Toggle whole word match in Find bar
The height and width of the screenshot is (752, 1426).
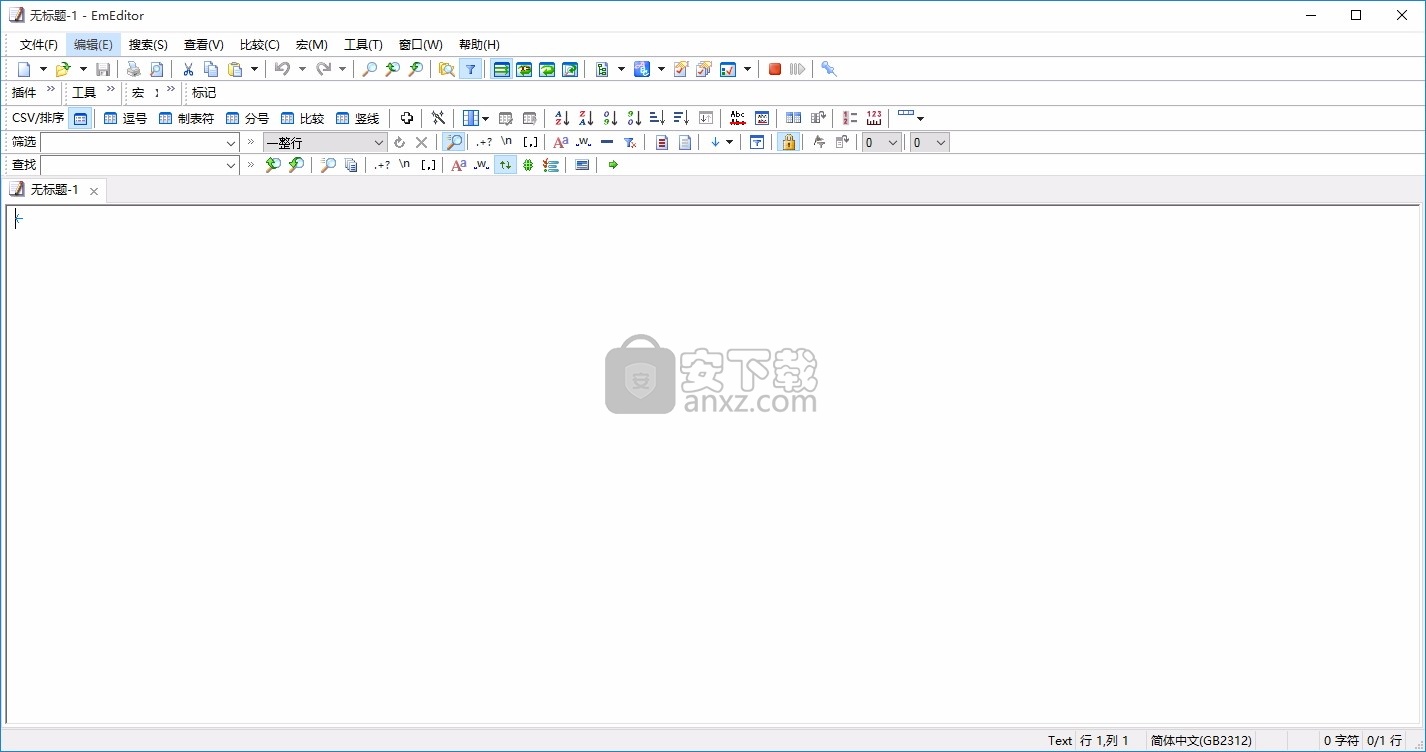(x=482, y=165)
